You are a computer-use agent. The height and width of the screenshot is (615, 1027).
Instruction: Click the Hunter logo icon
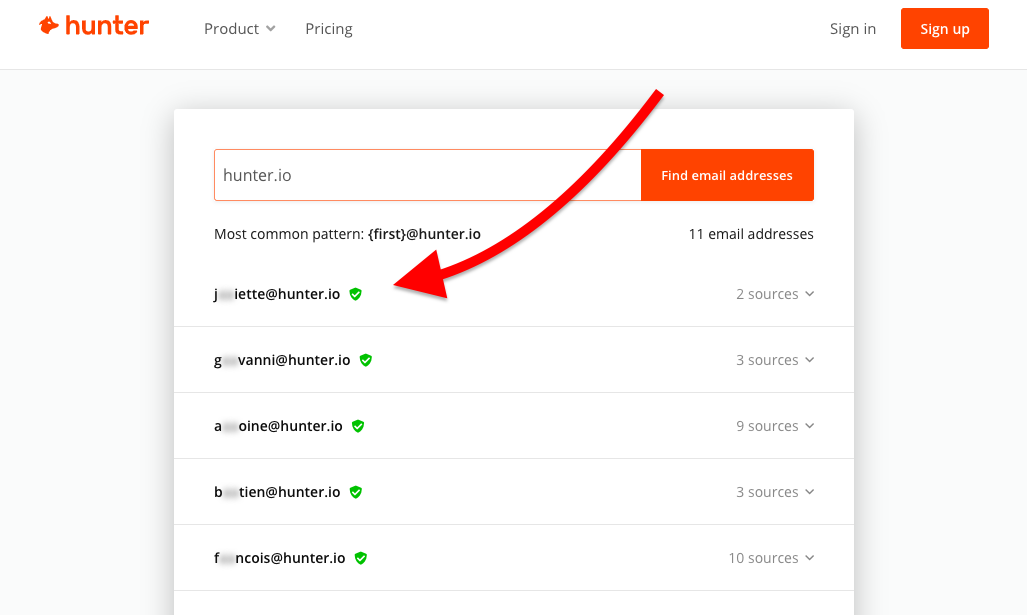pos(48,26)
